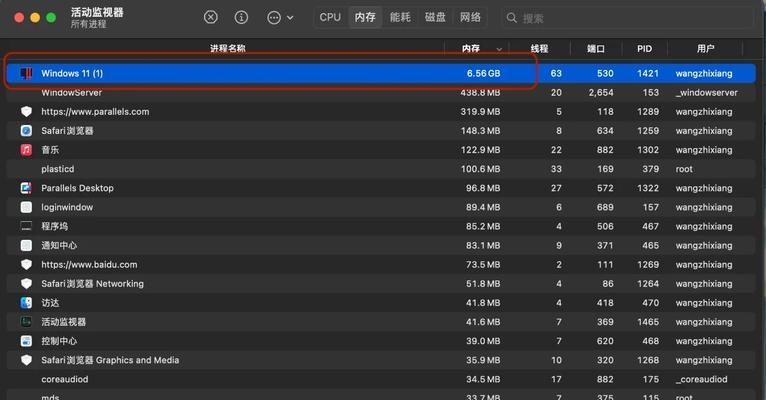This screenshot has width=766, height=400.
Task: Sort by 线程 column header
Action: pyautogui.click(x=540, y=48)
